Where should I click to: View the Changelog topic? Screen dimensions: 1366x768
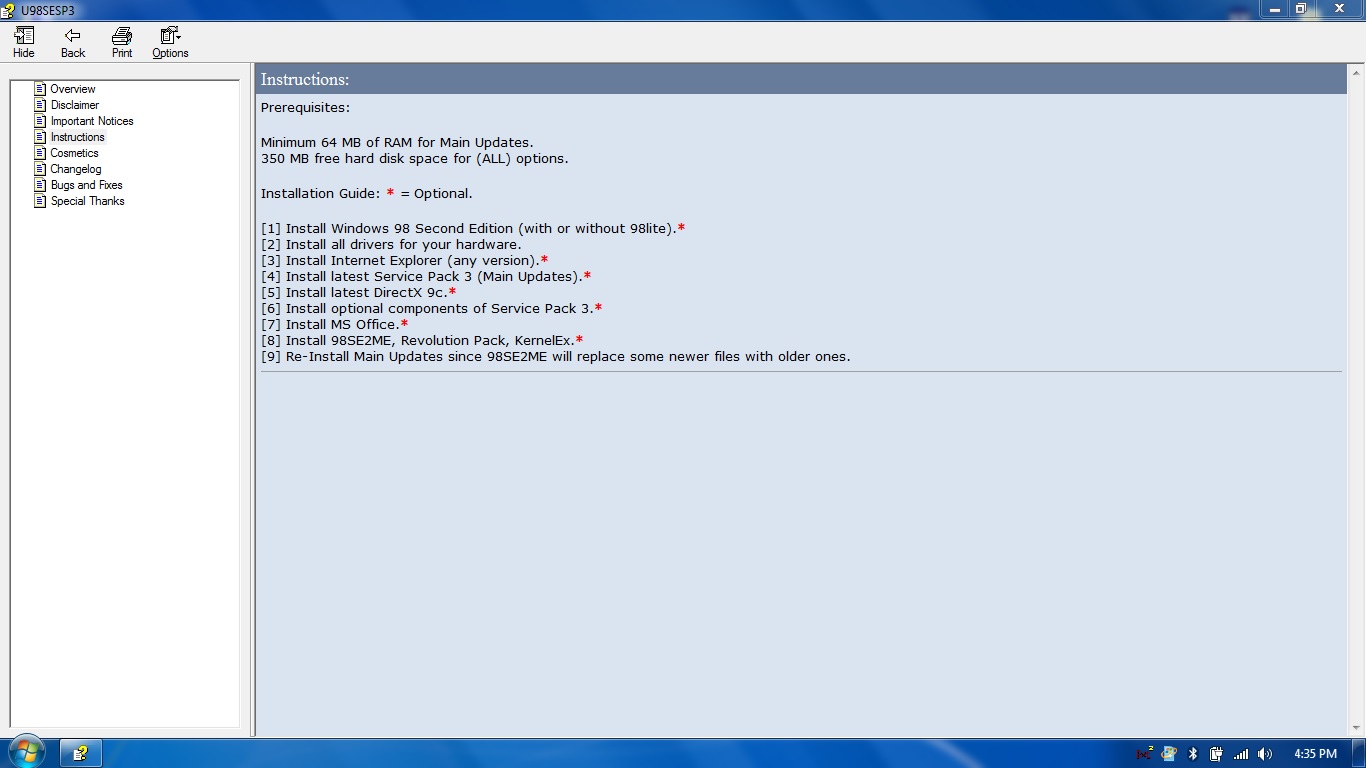pyautogui.click(x=76, y=169)
